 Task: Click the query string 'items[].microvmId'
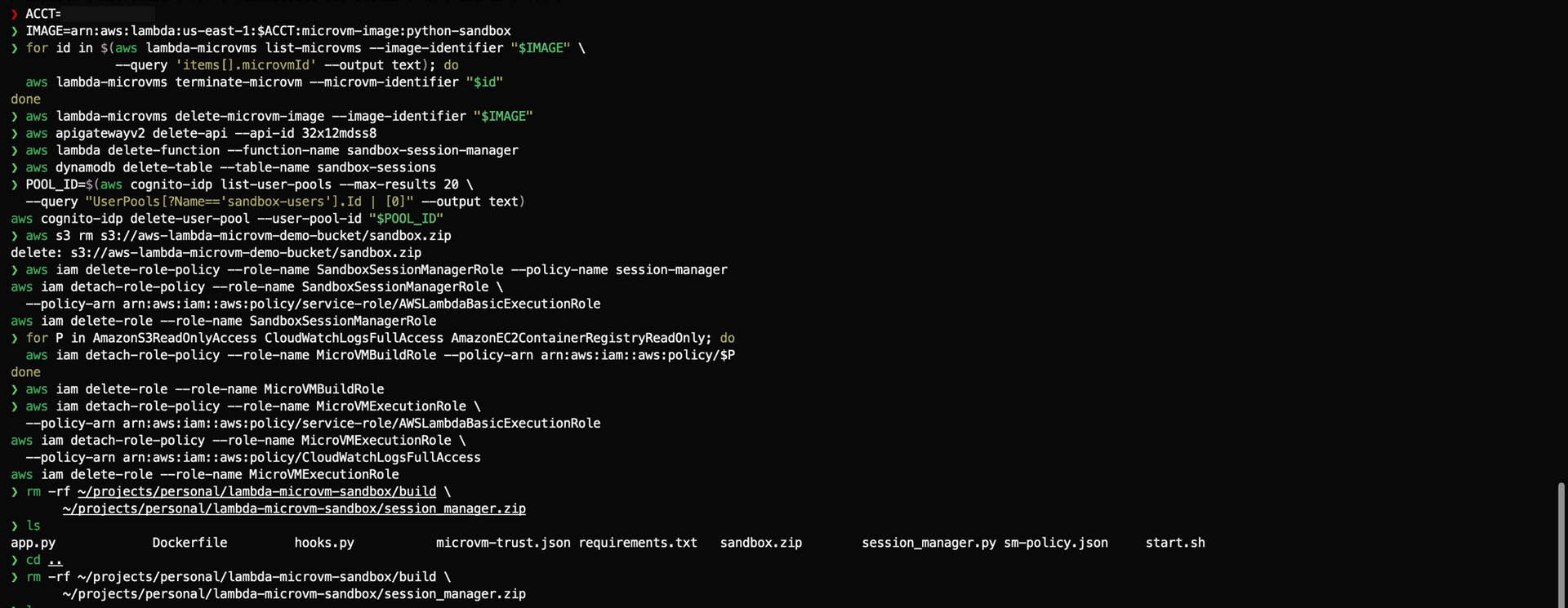(246, 65)
